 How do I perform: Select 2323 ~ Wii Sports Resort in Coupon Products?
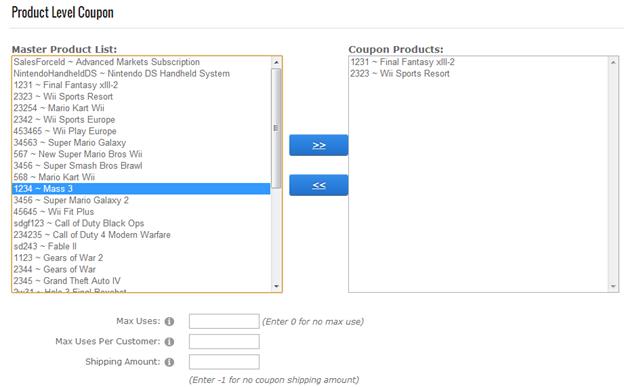coord(478,74)
